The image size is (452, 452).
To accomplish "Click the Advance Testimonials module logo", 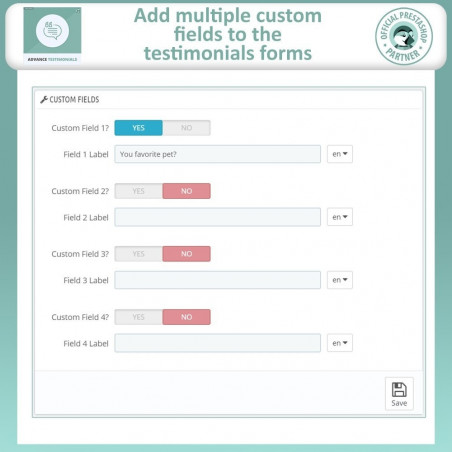I will (x=52, y=35).
